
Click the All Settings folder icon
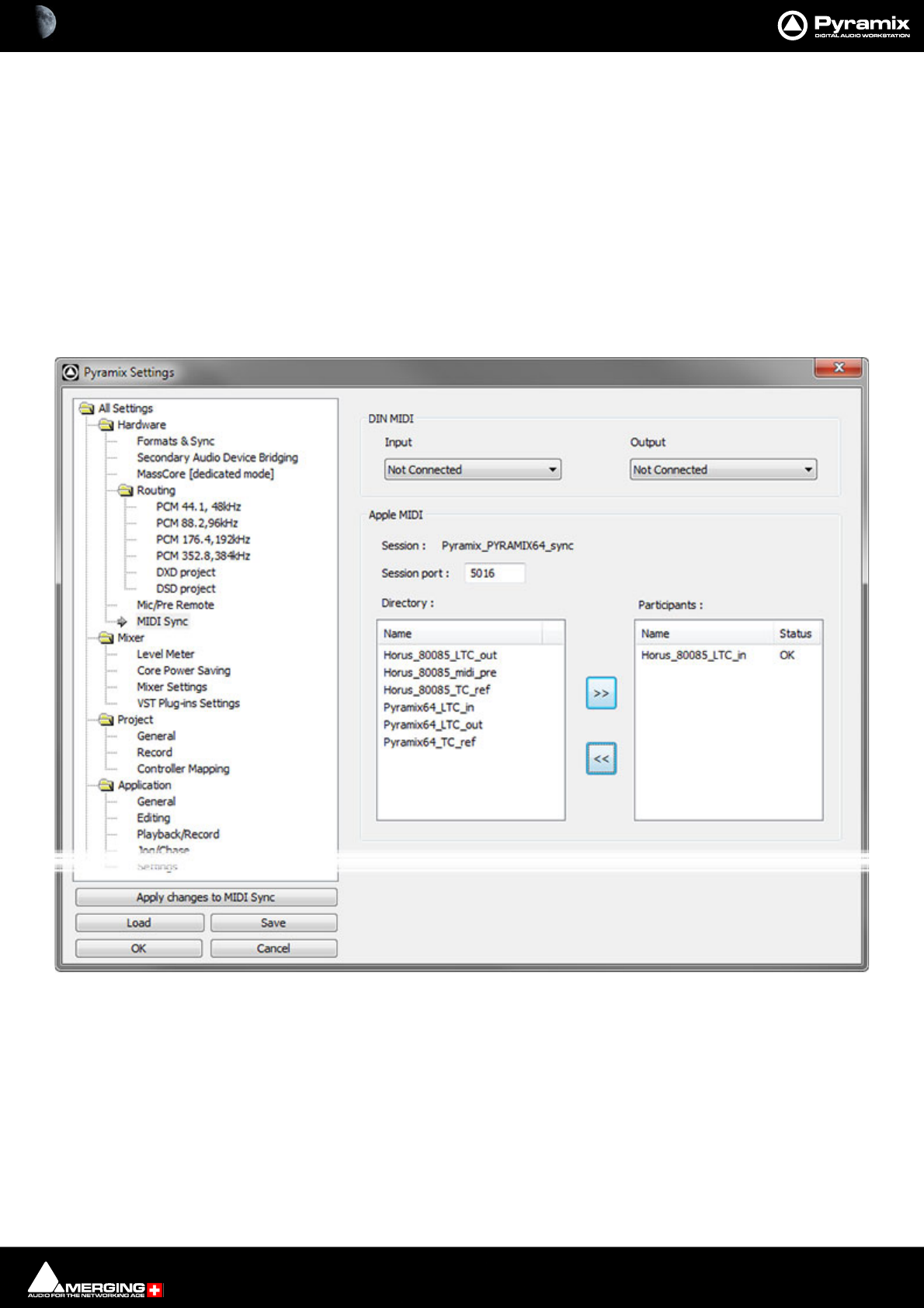(87, 409)
